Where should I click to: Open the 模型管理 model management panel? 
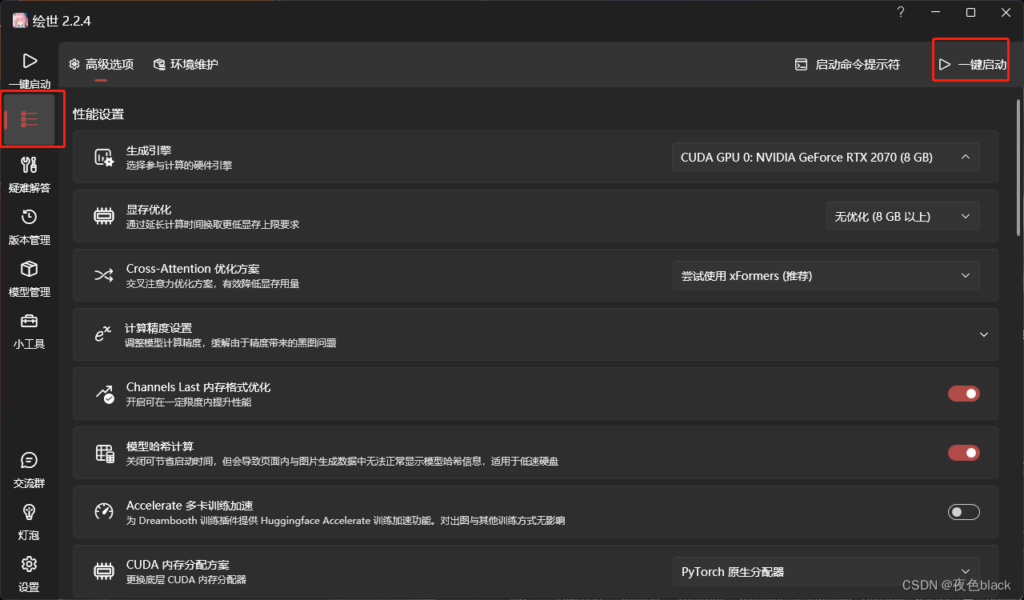click(x=29, y=276)
